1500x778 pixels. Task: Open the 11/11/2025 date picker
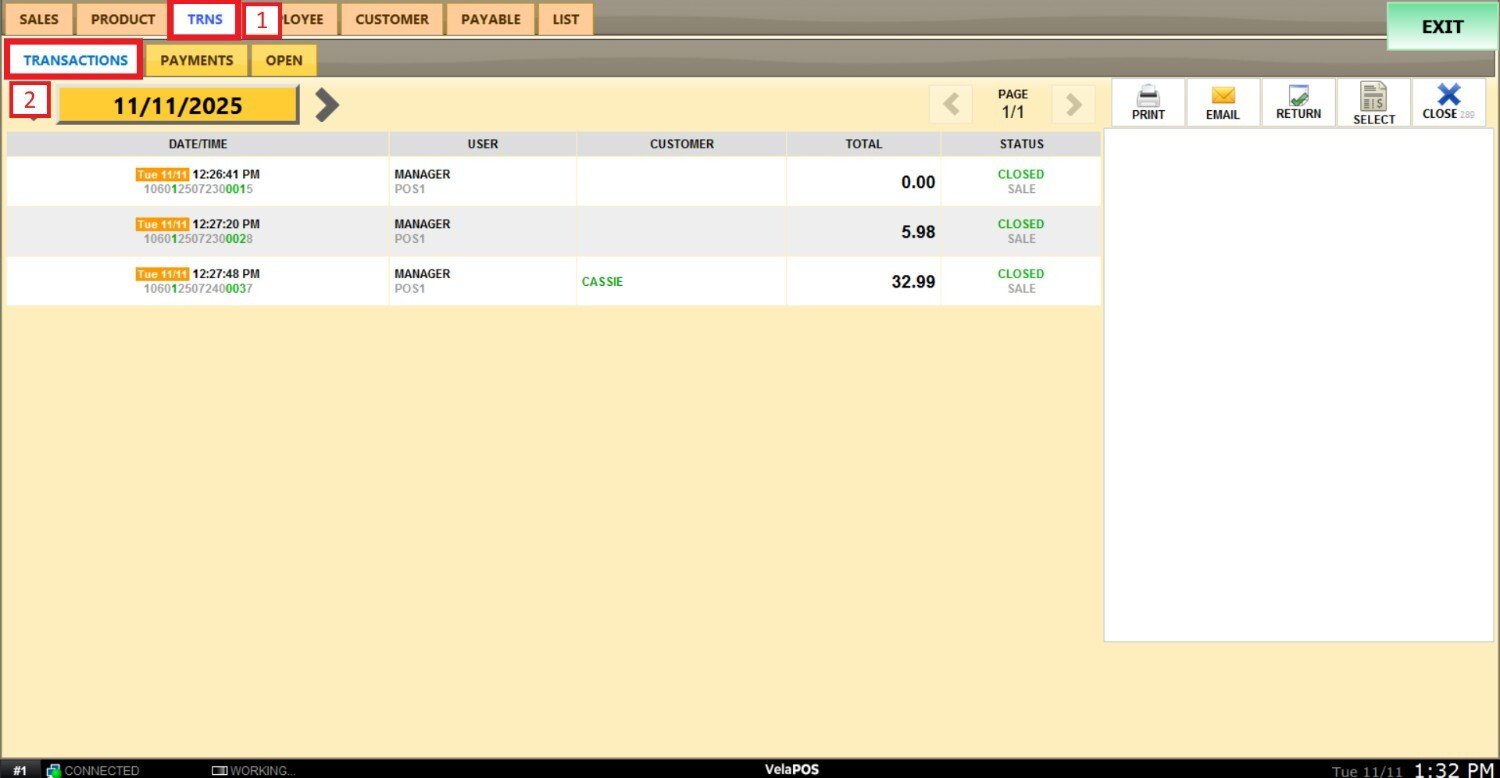click(x=178, y=105)
